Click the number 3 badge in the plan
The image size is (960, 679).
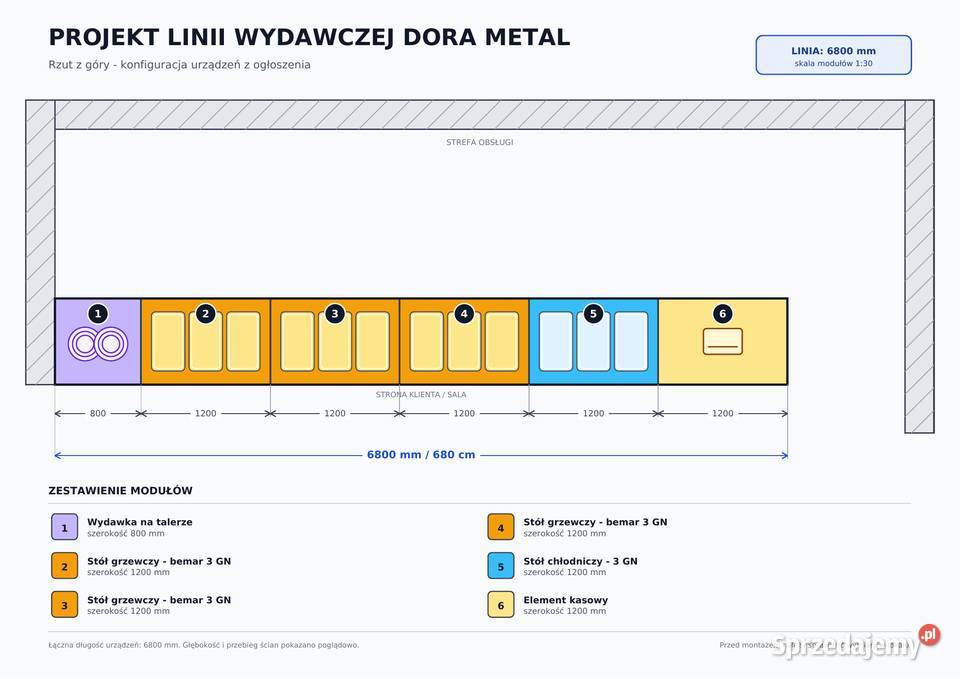(x=334, y=314)
